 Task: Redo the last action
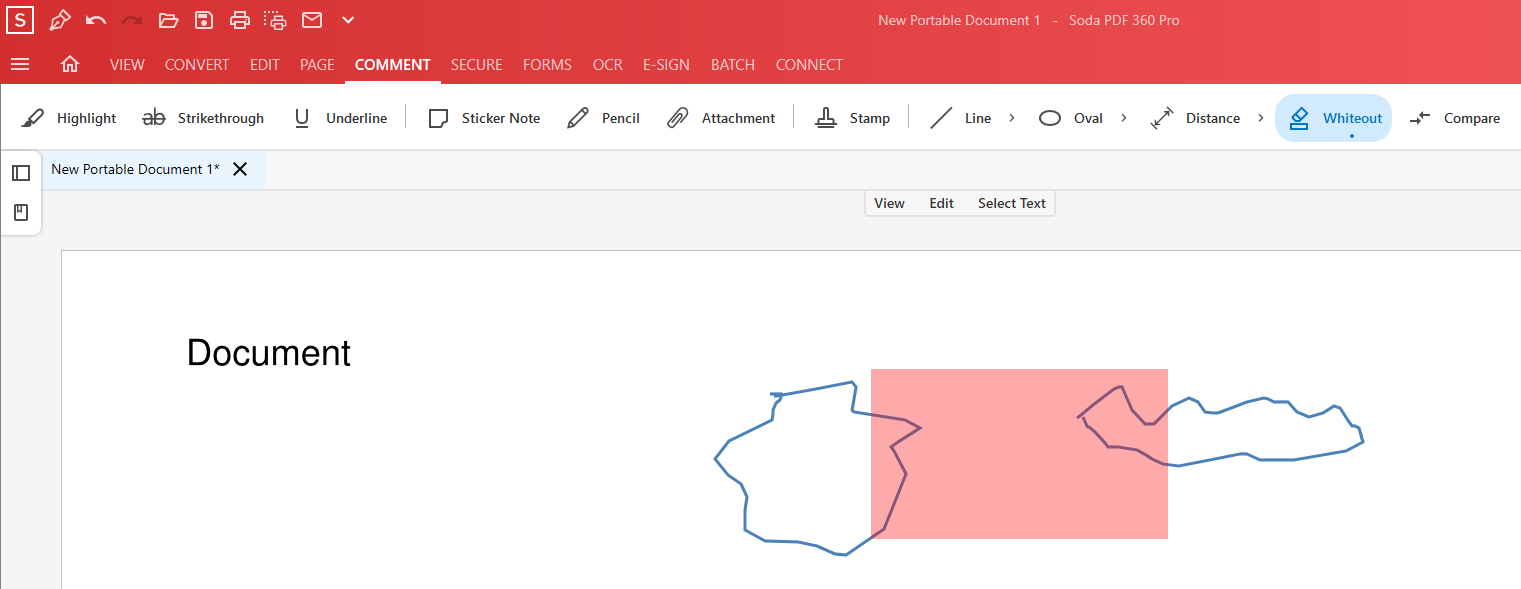click(132, 20)
